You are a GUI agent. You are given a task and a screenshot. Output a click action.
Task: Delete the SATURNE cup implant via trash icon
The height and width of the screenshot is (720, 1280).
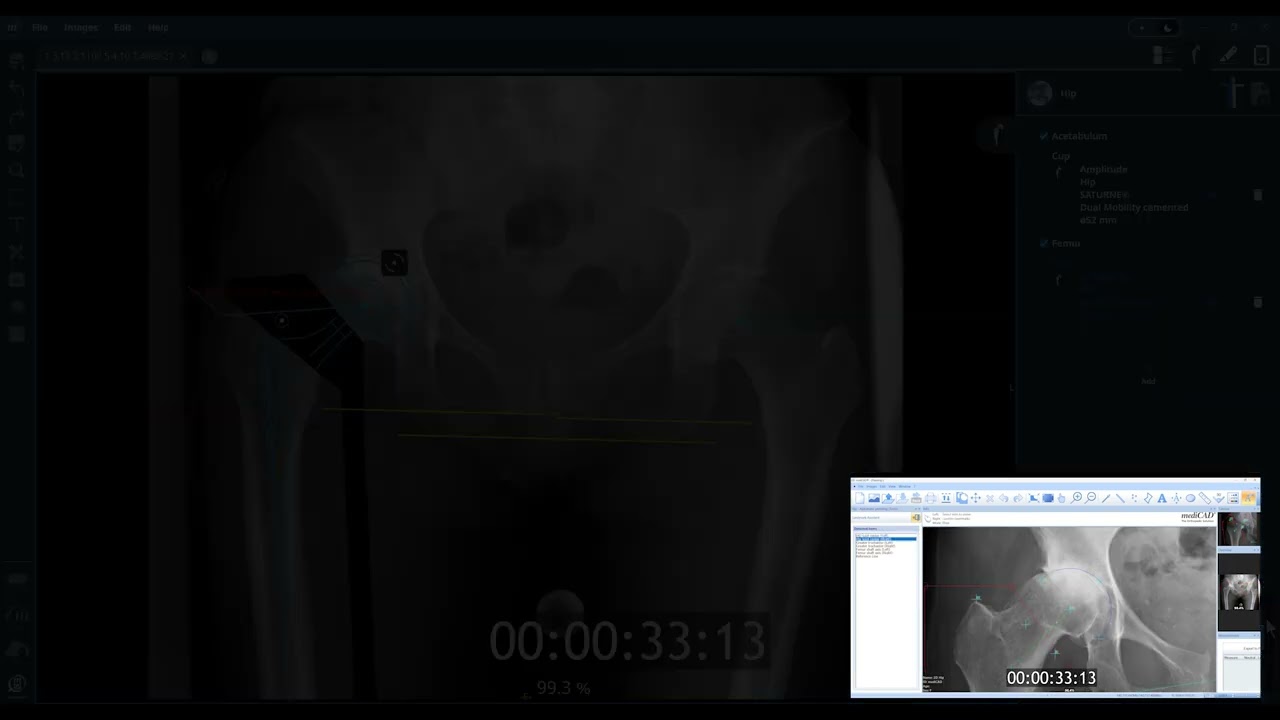coord(1258,194)
